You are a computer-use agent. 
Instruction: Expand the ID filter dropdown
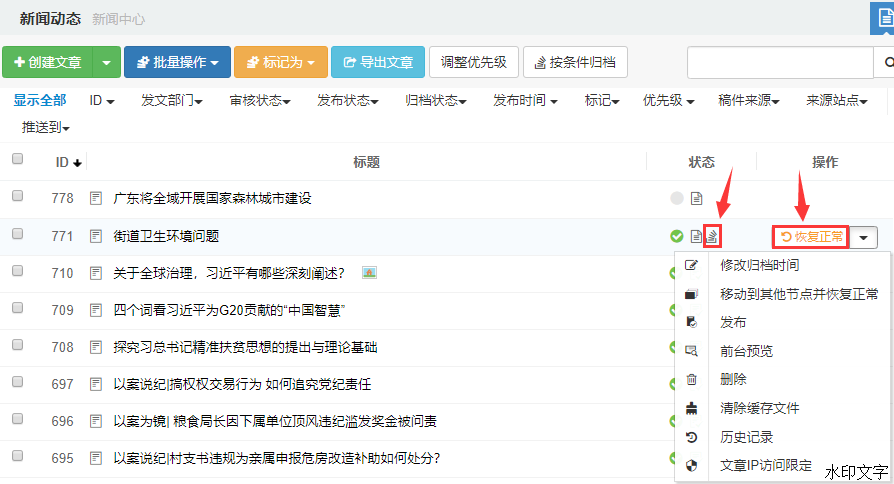pos(101,100)
